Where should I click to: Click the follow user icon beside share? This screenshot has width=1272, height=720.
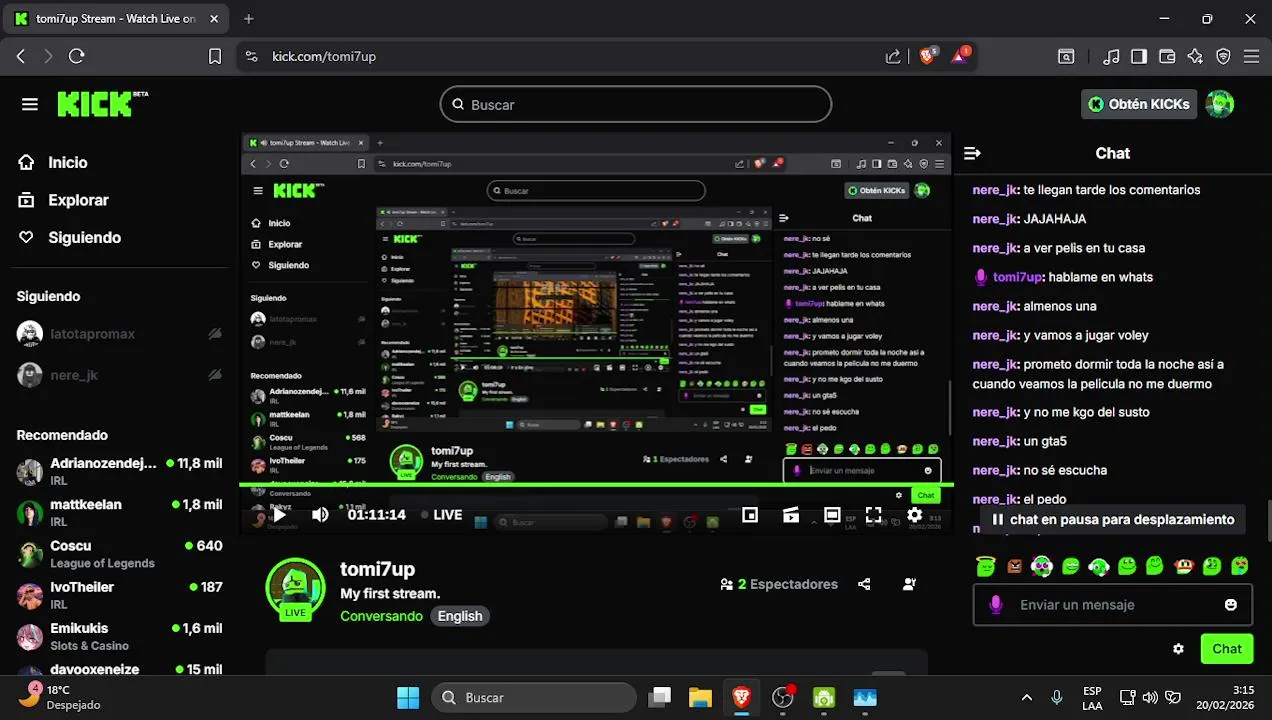point(909,584)
